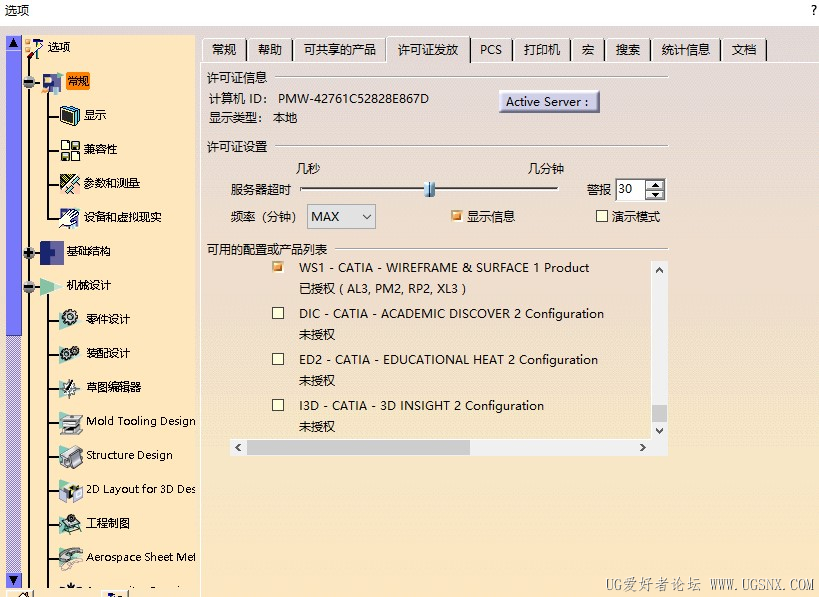
Task: Click the 警报 alarm value field
Action: pos(630,189)
